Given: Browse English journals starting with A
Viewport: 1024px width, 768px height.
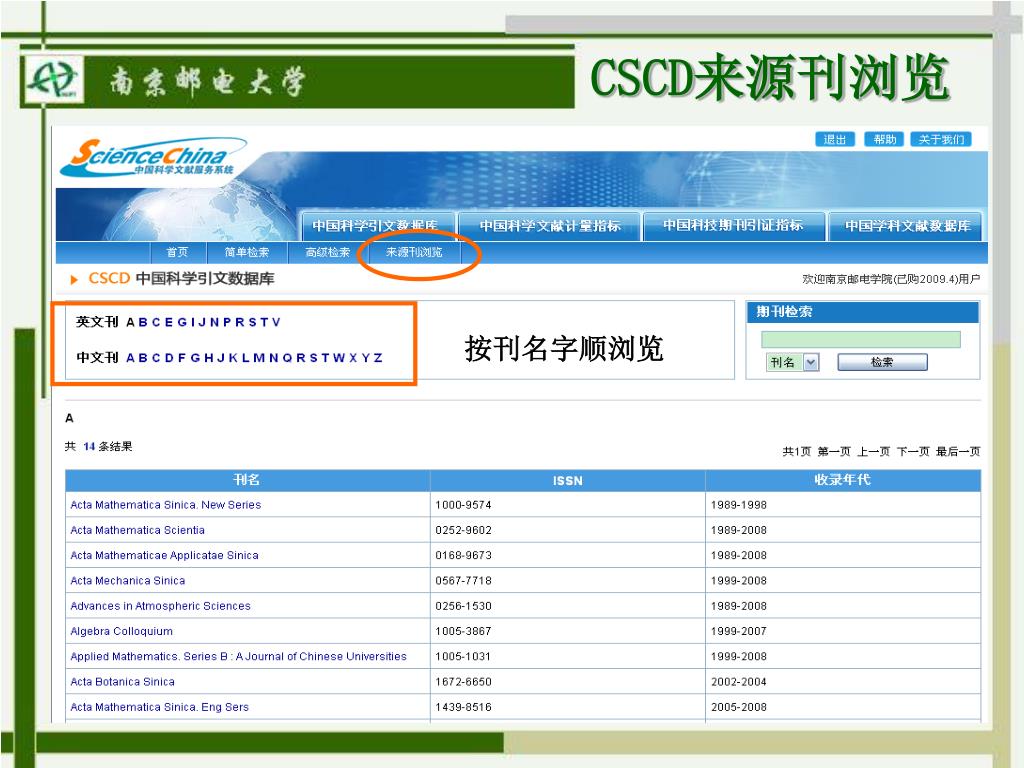Looking at the screenshot, I should (x=130, y=322).
